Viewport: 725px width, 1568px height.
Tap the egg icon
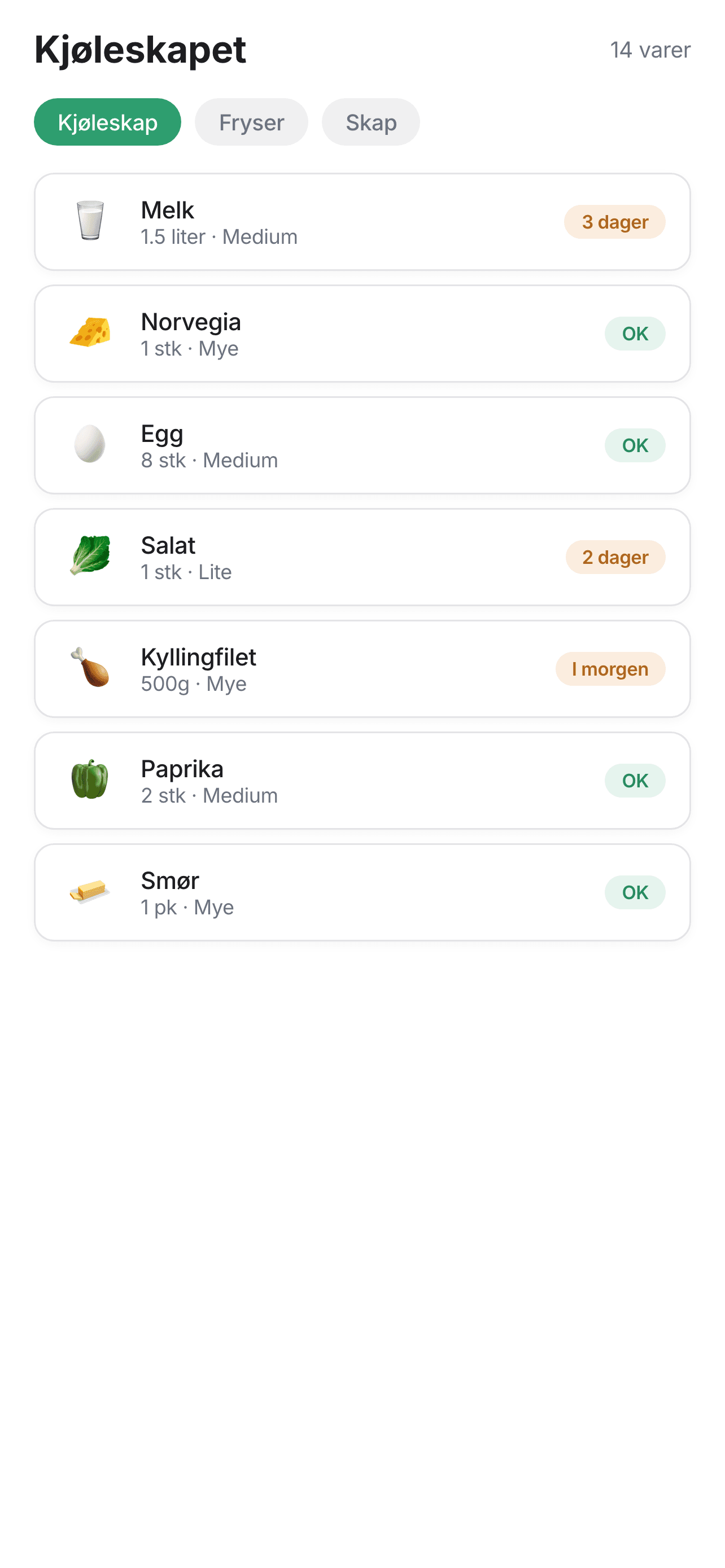point(90,444)
